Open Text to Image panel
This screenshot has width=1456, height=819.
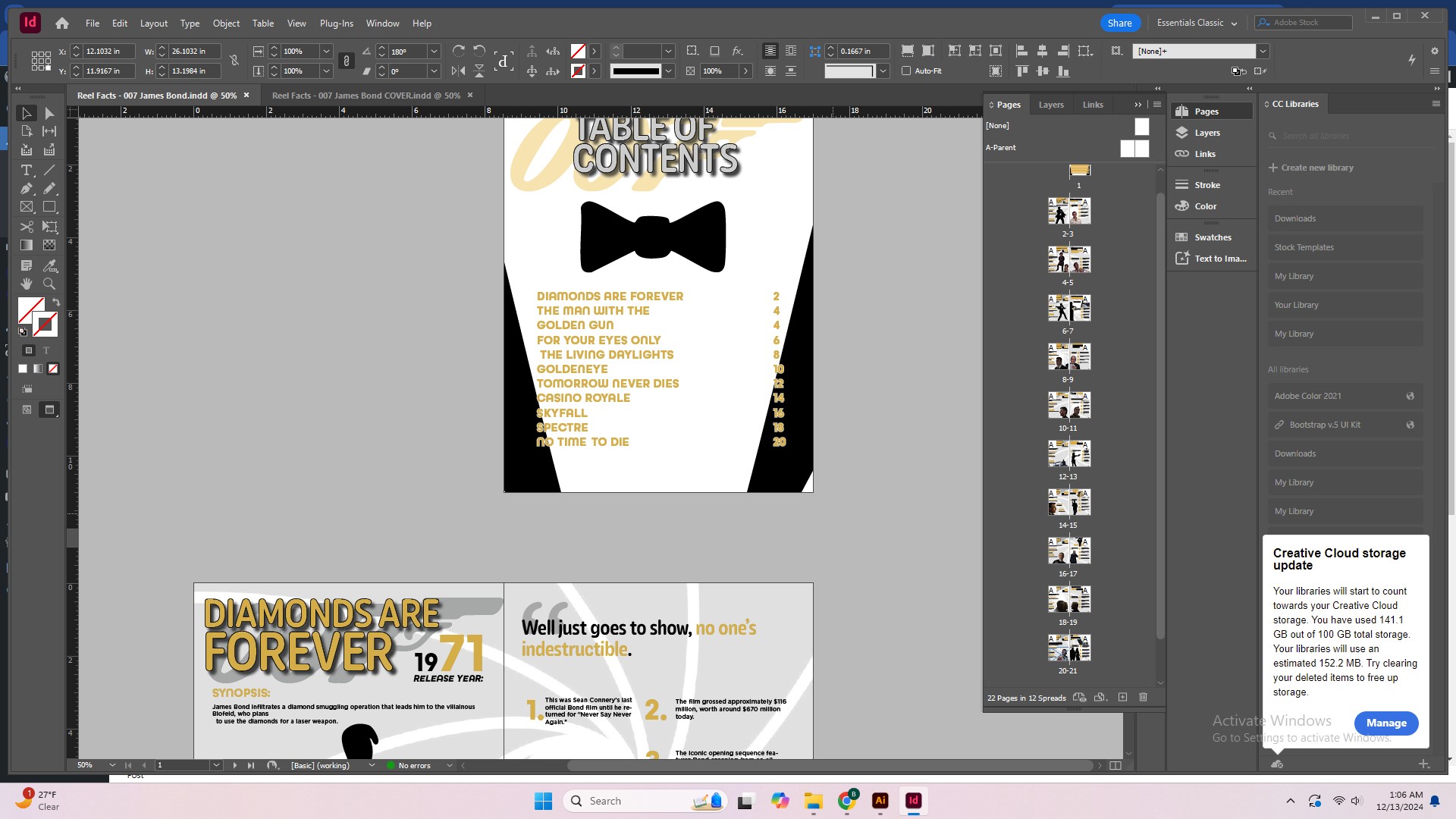[x=1212, y=259]
